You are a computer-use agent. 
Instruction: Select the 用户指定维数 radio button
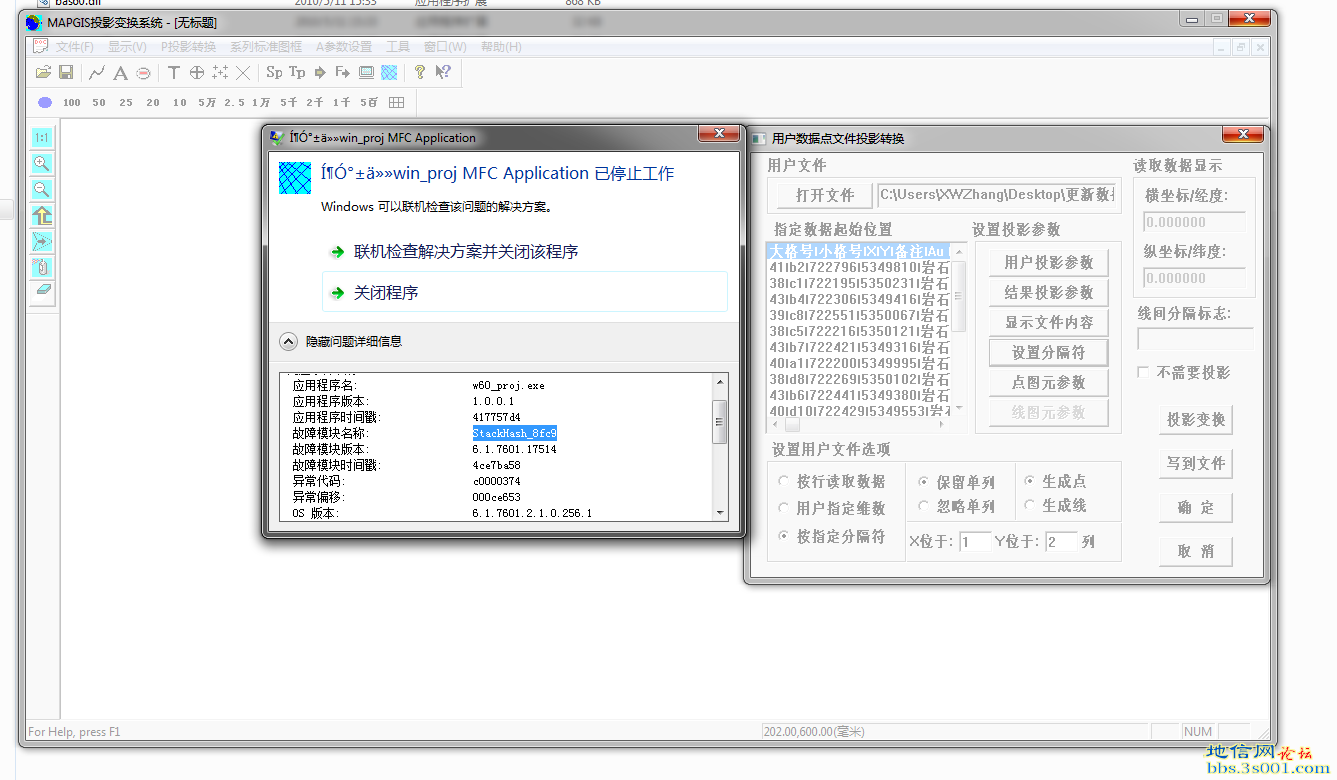pos(784,508)
